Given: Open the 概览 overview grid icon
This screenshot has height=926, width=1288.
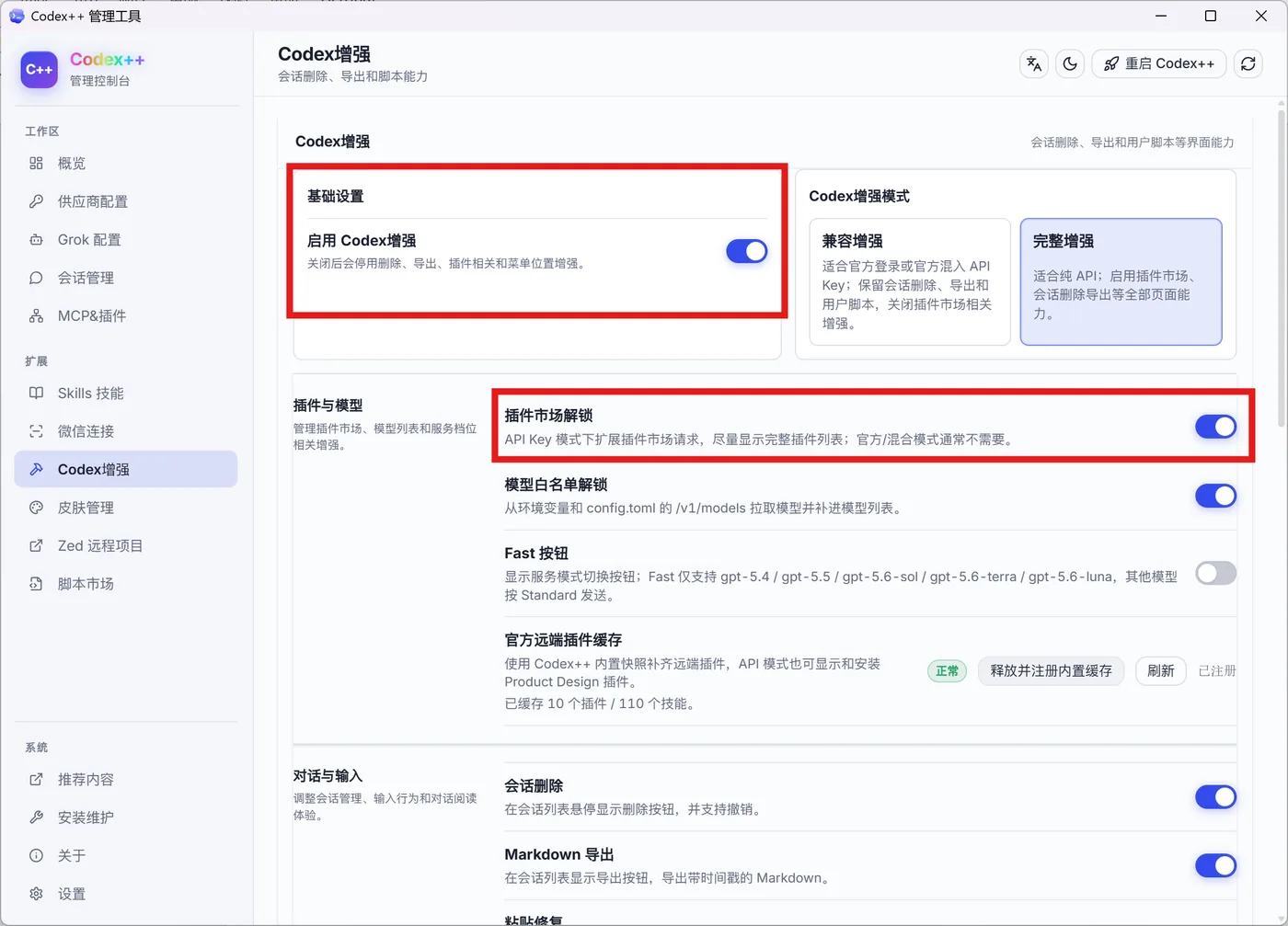Looking at the screenshot, I should coord(36,163).
